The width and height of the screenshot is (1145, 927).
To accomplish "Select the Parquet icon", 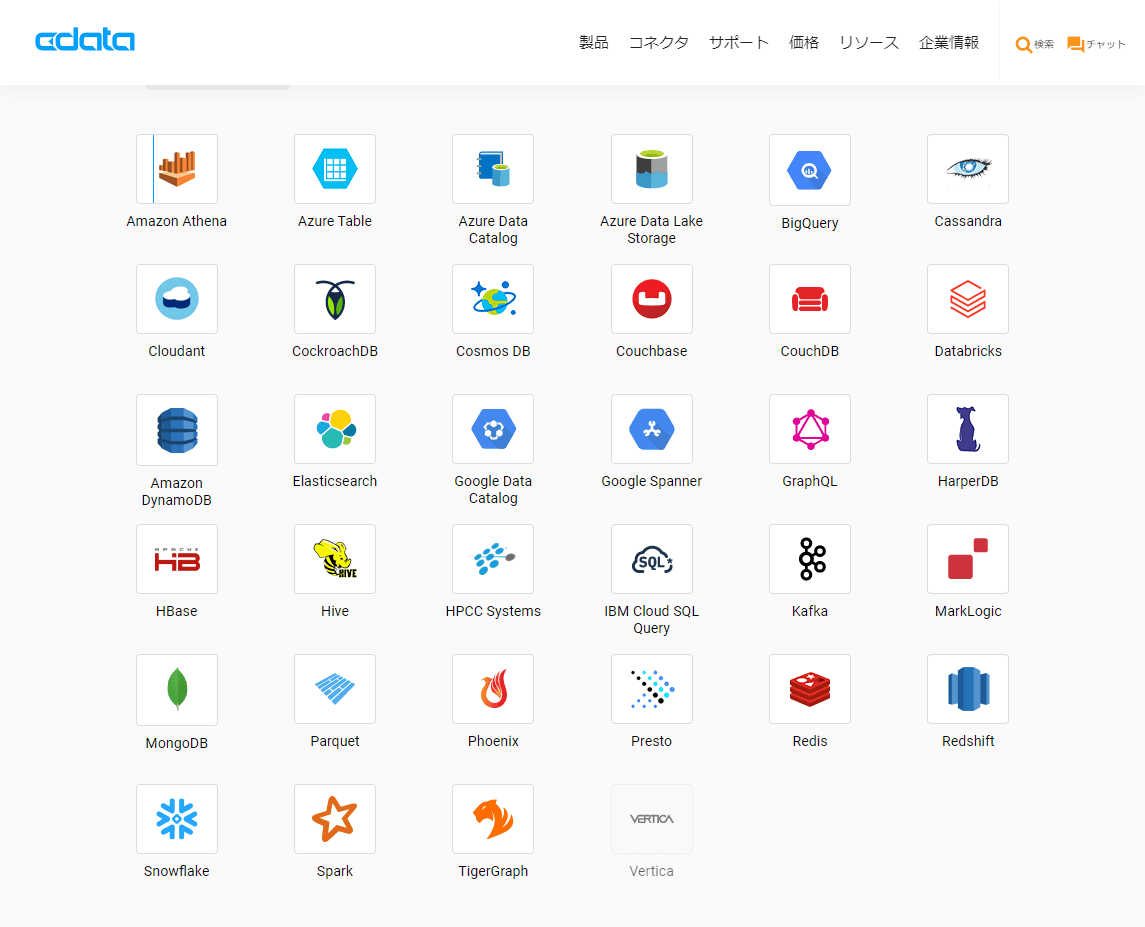I will pos(334,689).
